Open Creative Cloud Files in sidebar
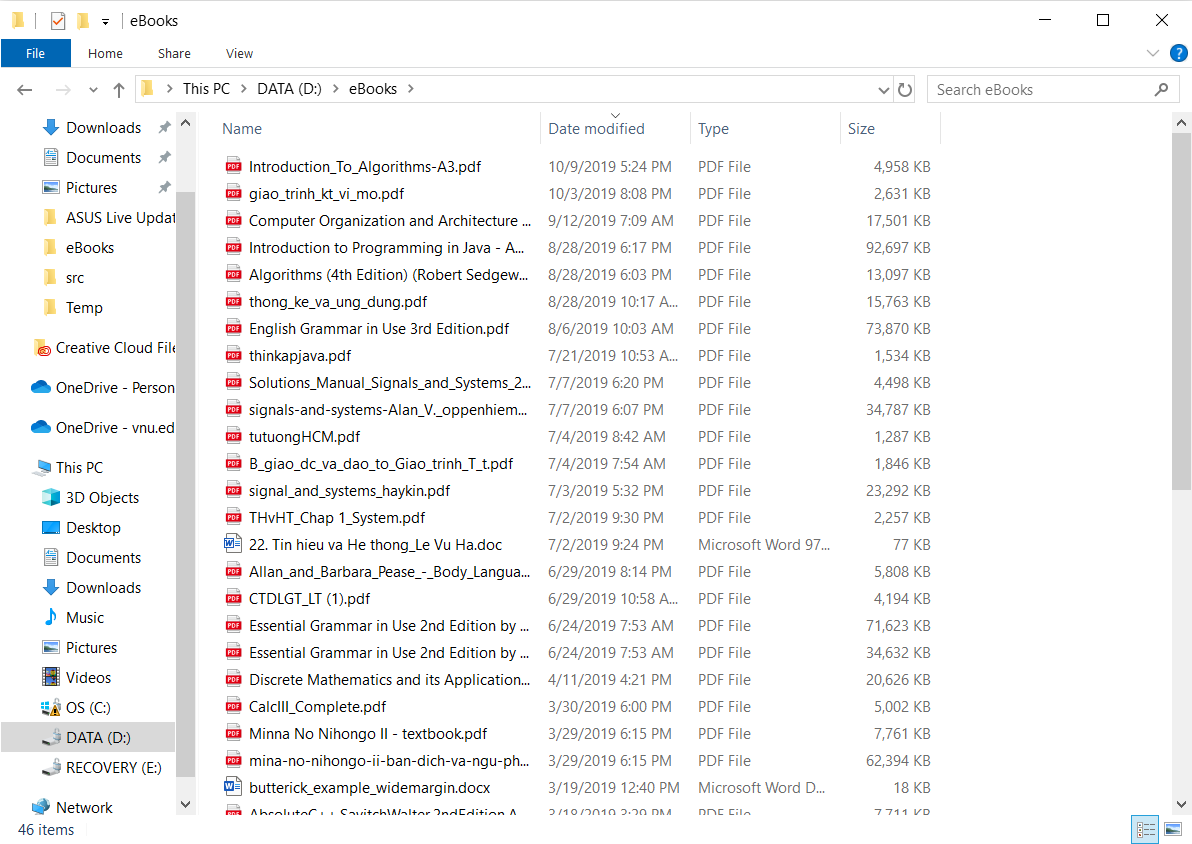 pyautogui.click(x=105, y=347)
